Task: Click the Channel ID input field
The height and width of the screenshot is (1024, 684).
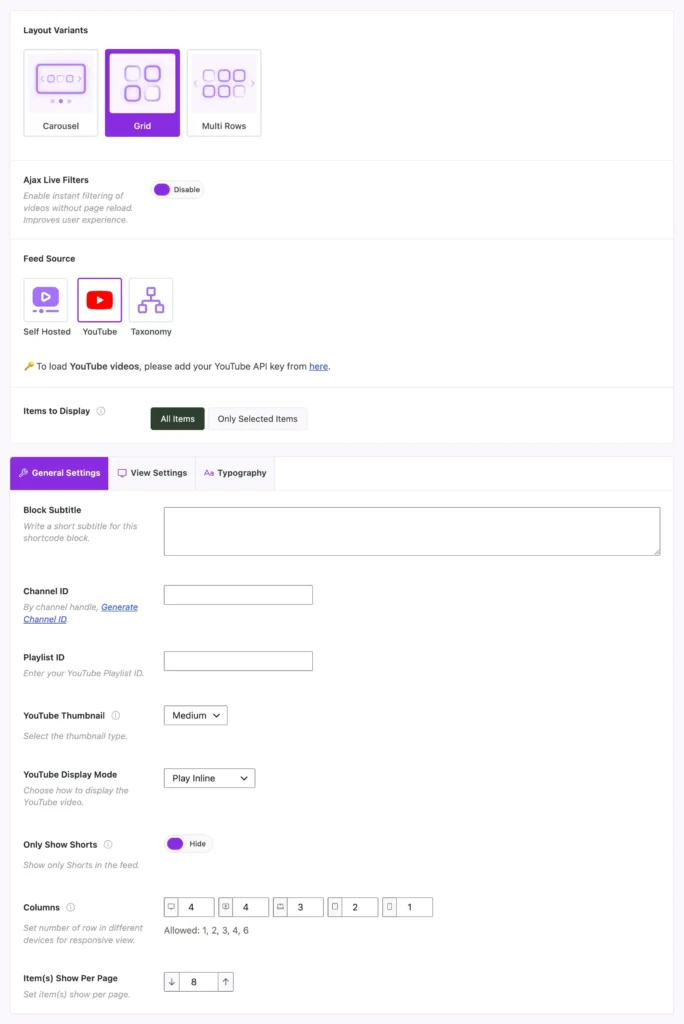Action: coord(238,594)
